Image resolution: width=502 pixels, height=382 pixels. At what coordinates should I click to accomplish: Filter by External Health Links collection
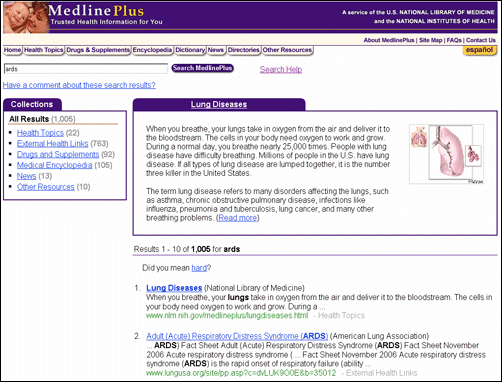(x=53, y=144)
